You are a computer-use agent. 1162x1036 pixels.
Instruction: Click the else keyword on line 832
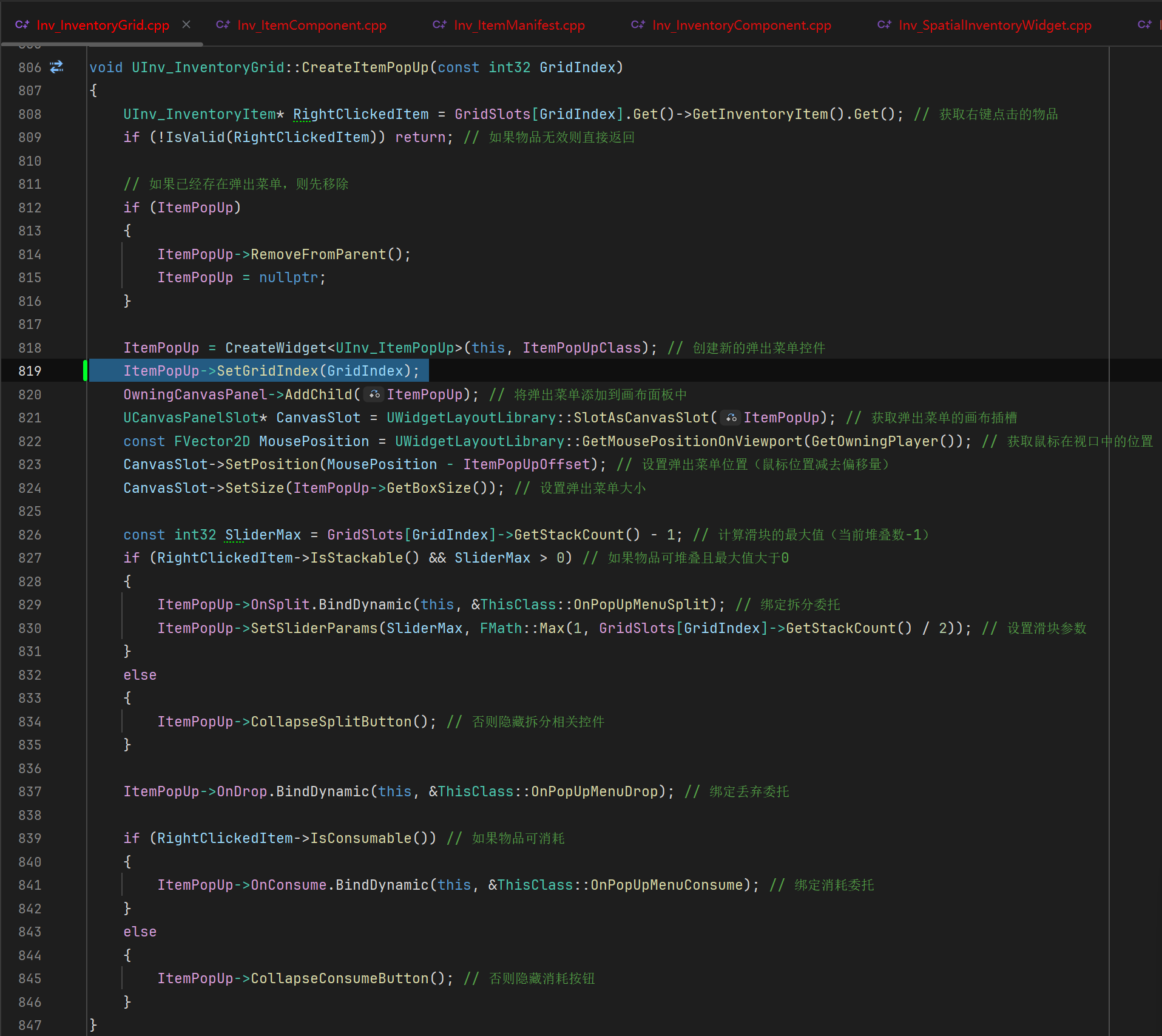coord(140,675)
